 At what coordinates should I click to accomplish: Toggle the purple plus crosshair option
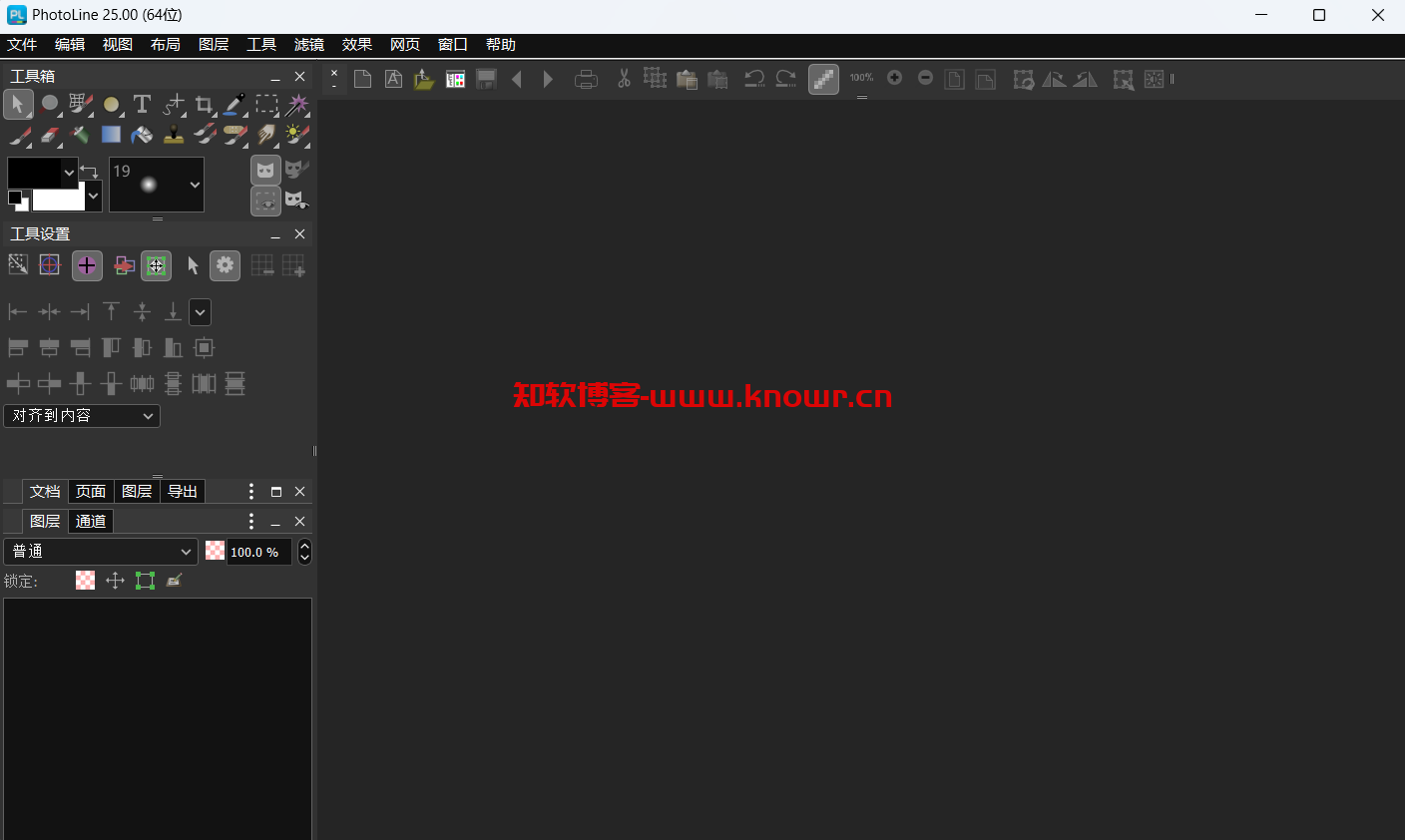pos(87,265)
